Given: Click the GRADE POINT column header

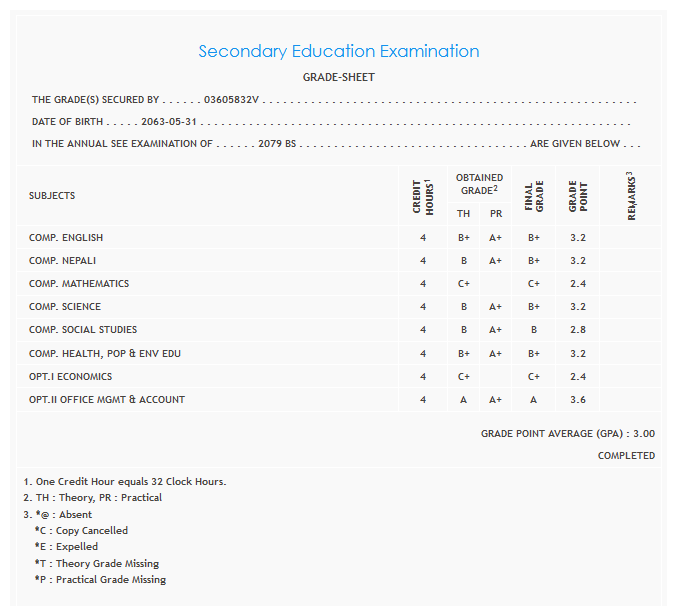Looking at the screenshot, I should coord(578,196).
